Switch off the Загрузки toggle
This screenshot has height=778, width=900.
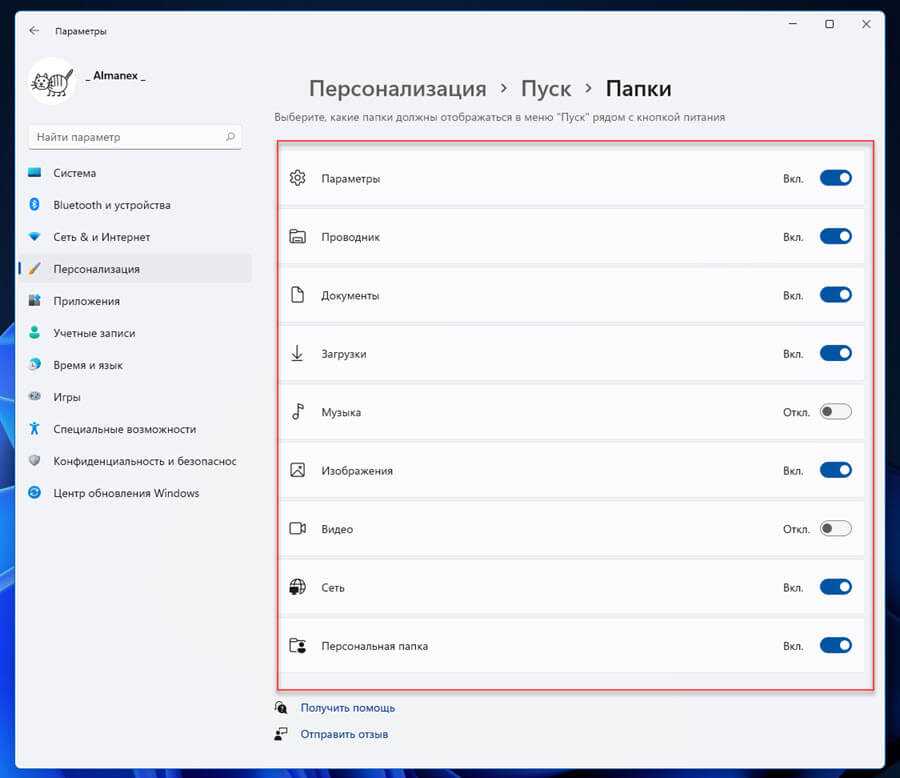(x=835, y=354)
